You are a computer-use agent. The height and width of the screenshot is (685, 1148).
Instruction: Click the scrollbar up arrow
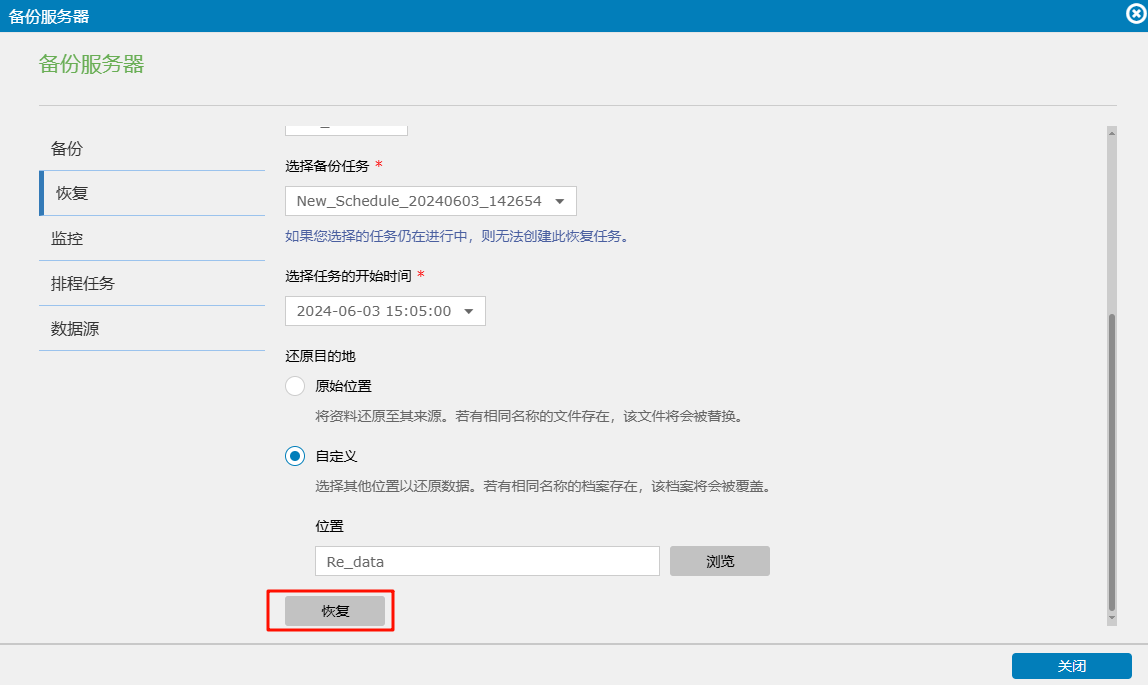click(1111, 132)
